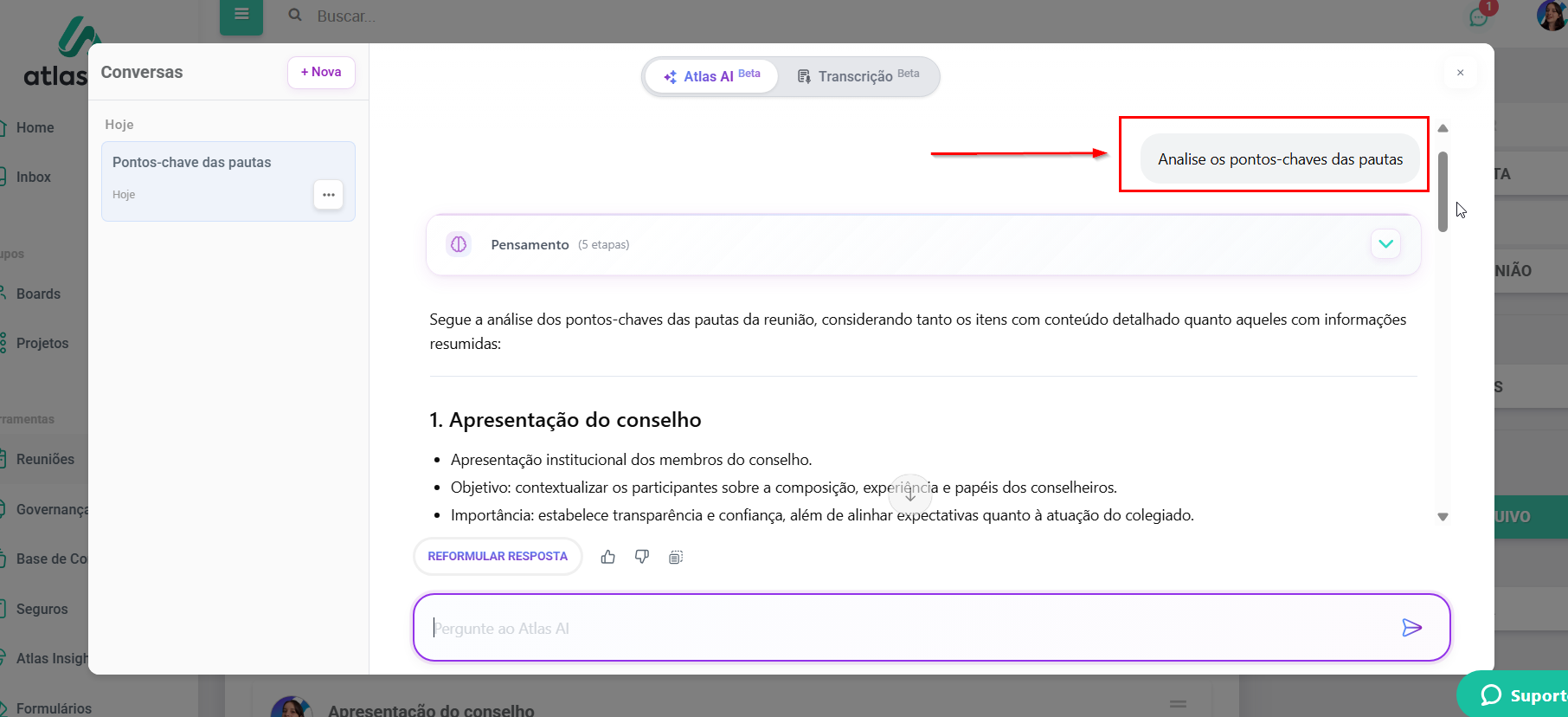Viewport: 1568px width, 717px height.
Task: Open the Suporte chat widget
Action: coord(1523,695)
